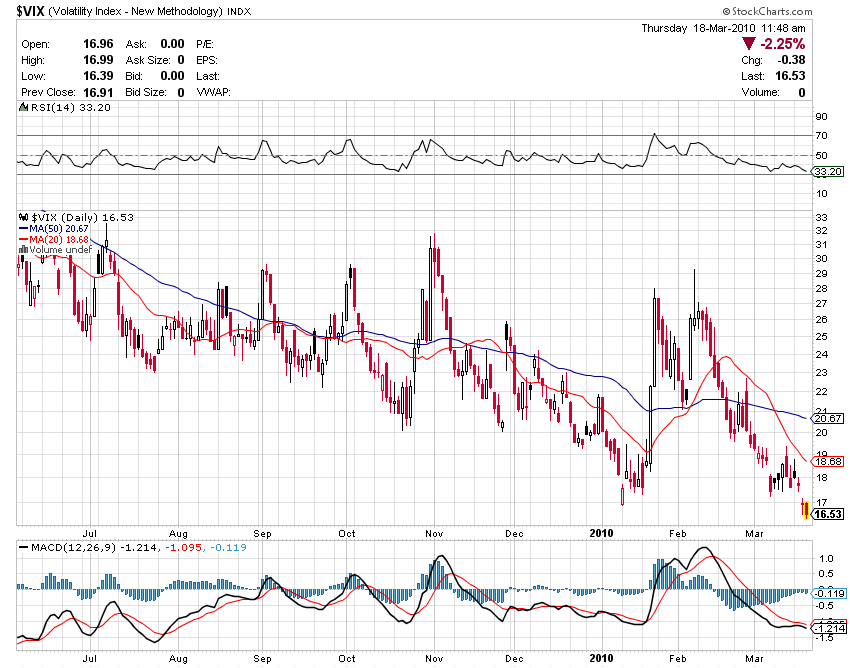This screenshot has height=668, width=850.
Task: Select the Low value 16.39
Action: 98,76
